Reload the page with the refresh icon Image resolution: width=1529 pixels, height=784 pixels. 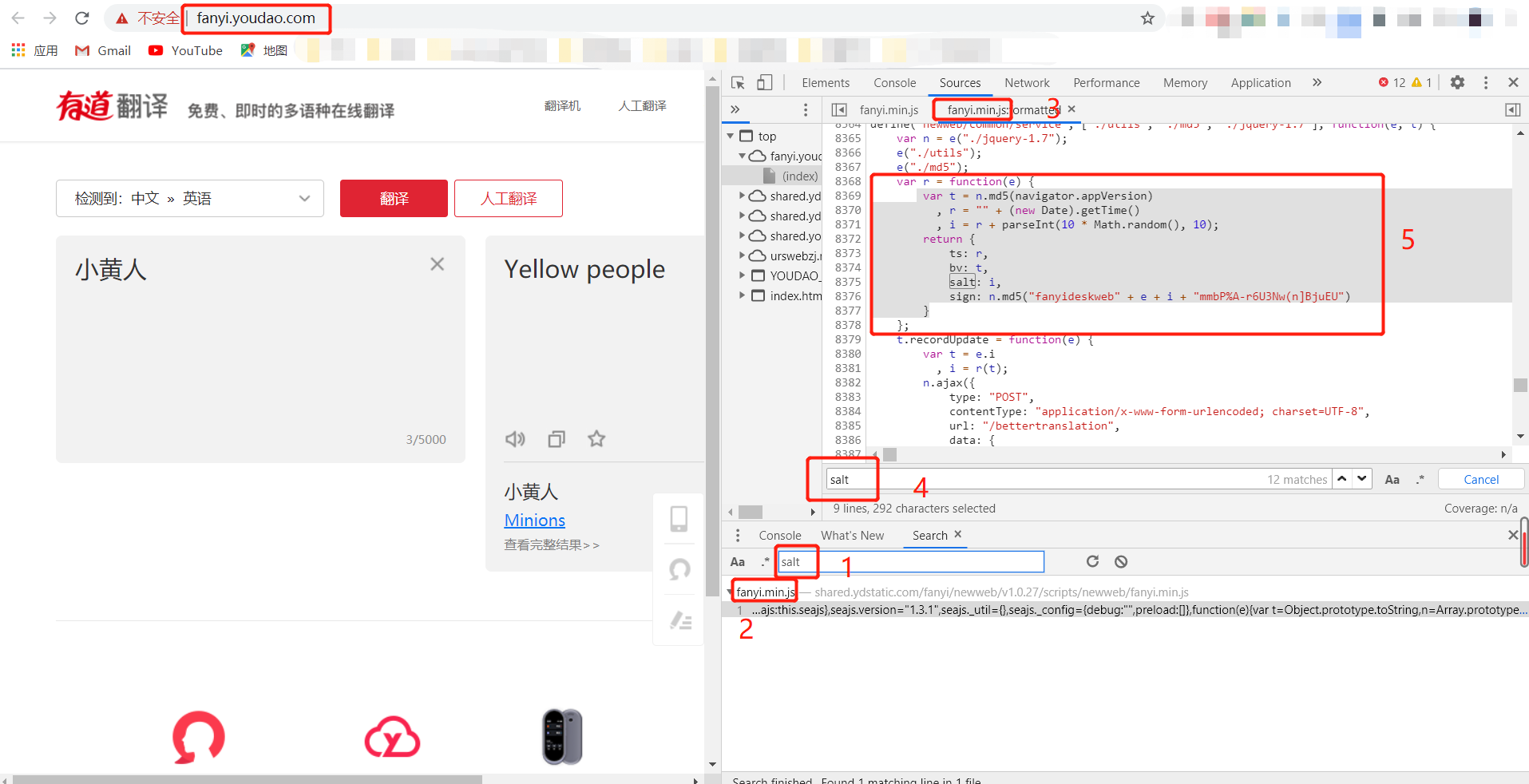coord(81,18)
